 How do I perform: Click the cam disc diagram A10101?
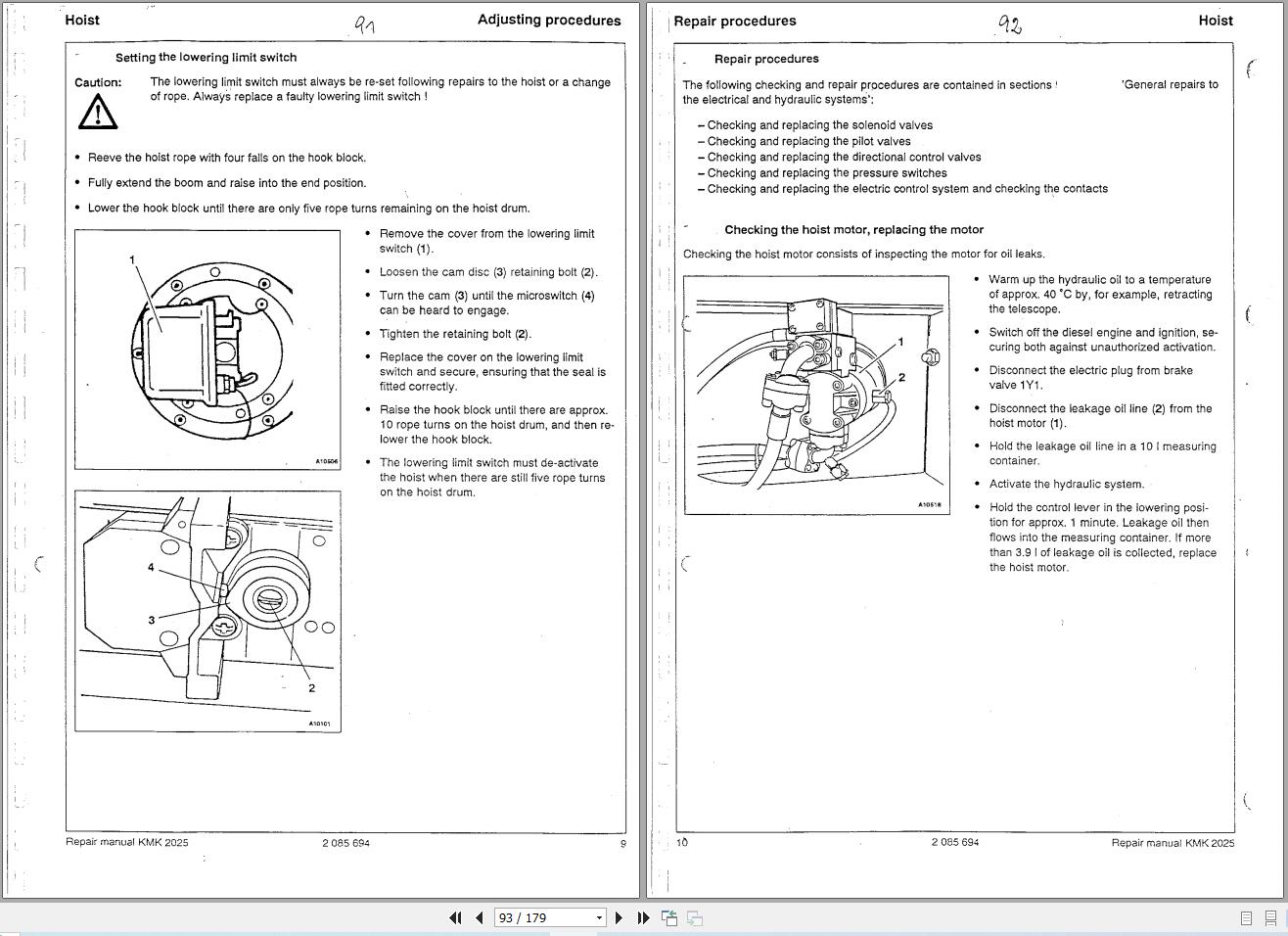pyautogui.click(x=207, y=611)
